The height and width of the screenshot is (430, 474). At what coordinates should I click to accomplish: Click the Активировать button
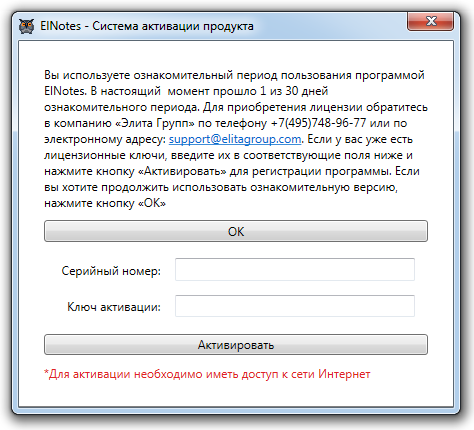coord(236,345)
